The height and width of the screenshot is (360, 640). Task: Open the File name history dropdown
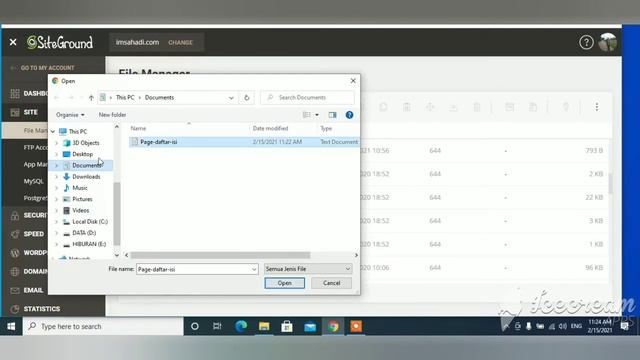point(254,269)
